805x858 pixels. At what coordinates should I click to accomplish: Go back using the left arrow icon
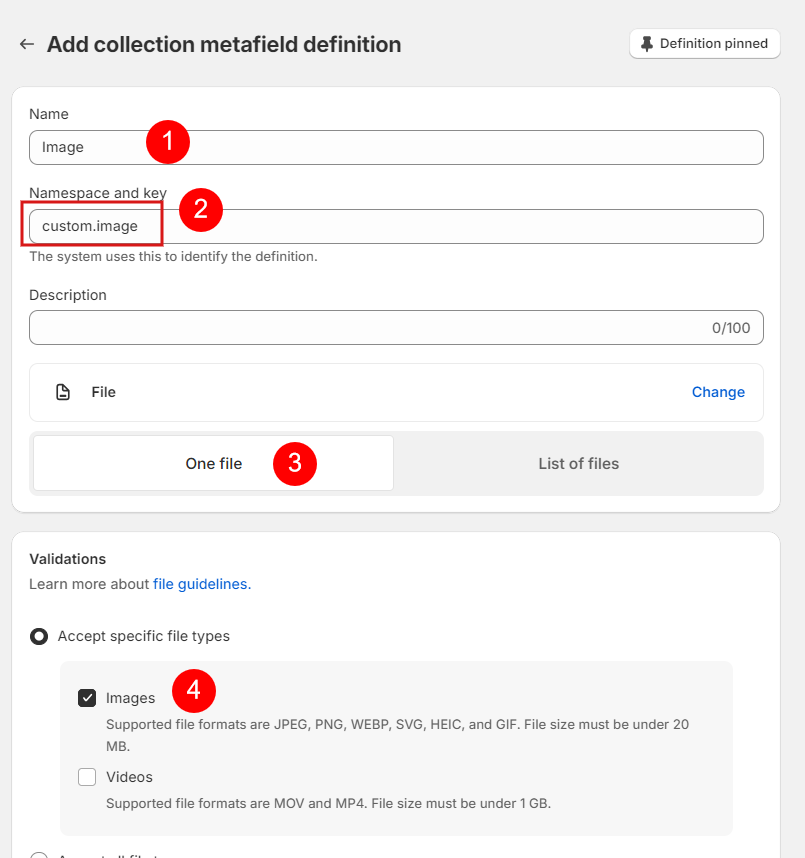click(x=27, y=45)
